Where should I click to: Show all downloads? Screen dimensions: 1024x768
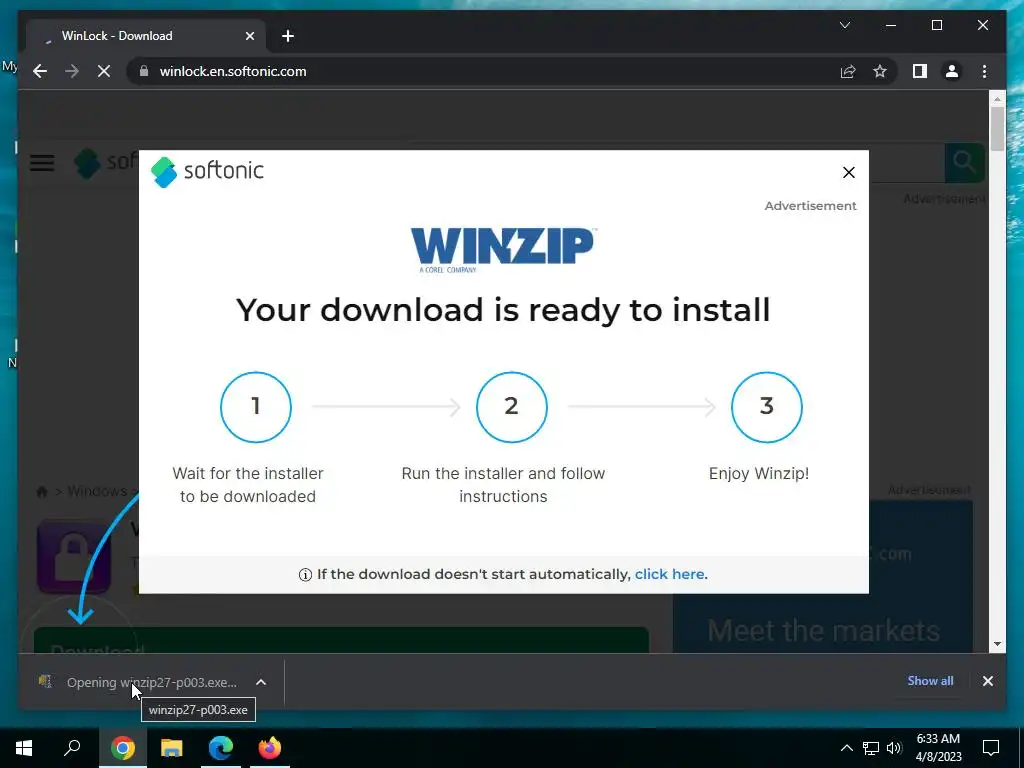tap(930, 680)
